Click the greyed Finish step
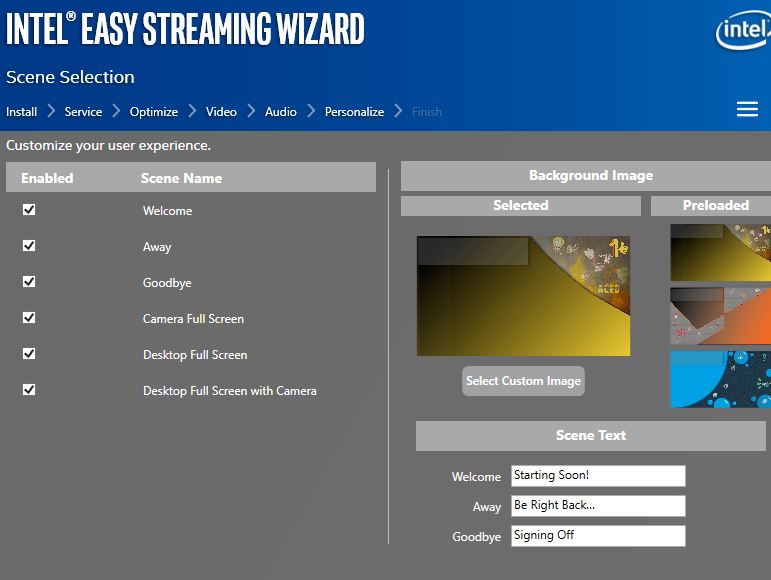 coord(427,112)
